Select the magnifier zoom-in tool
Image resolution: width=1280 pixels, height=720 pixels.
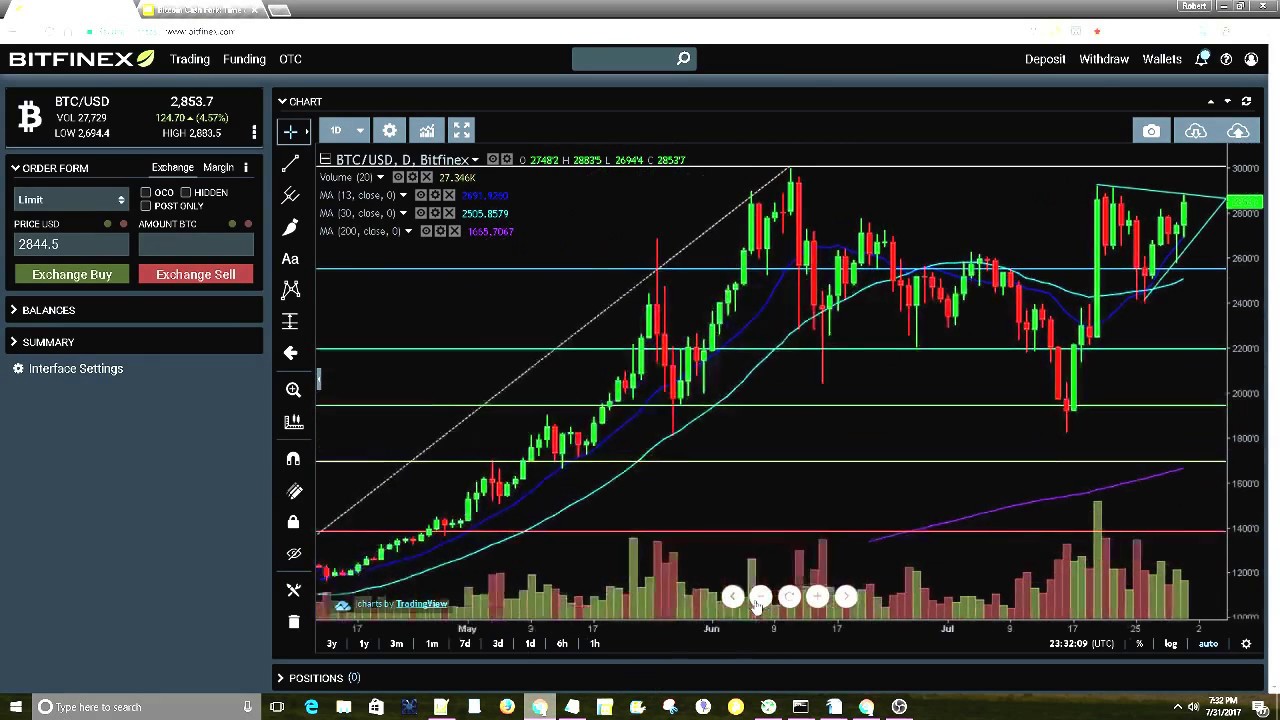tap(293, 390)
